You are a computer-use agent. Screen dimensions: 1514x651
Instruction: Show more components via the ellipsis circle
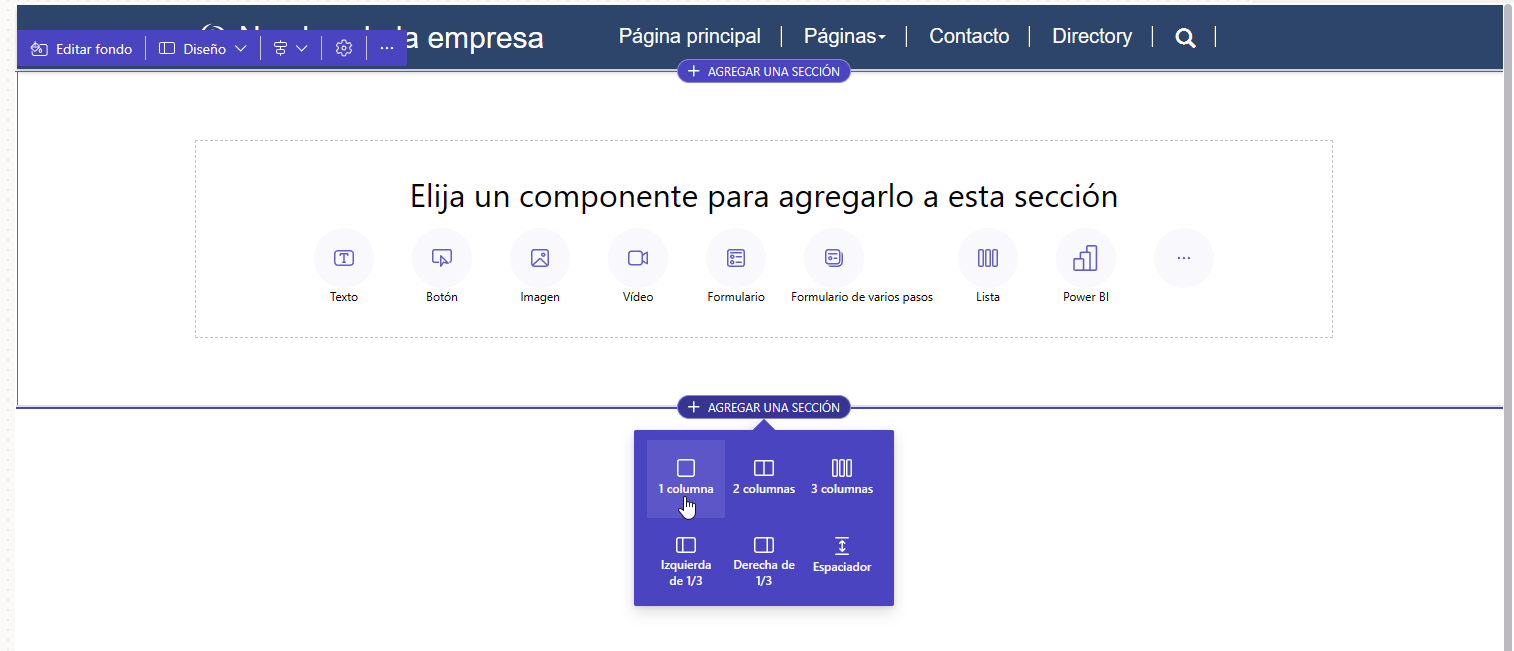[x=1183, y=257]
